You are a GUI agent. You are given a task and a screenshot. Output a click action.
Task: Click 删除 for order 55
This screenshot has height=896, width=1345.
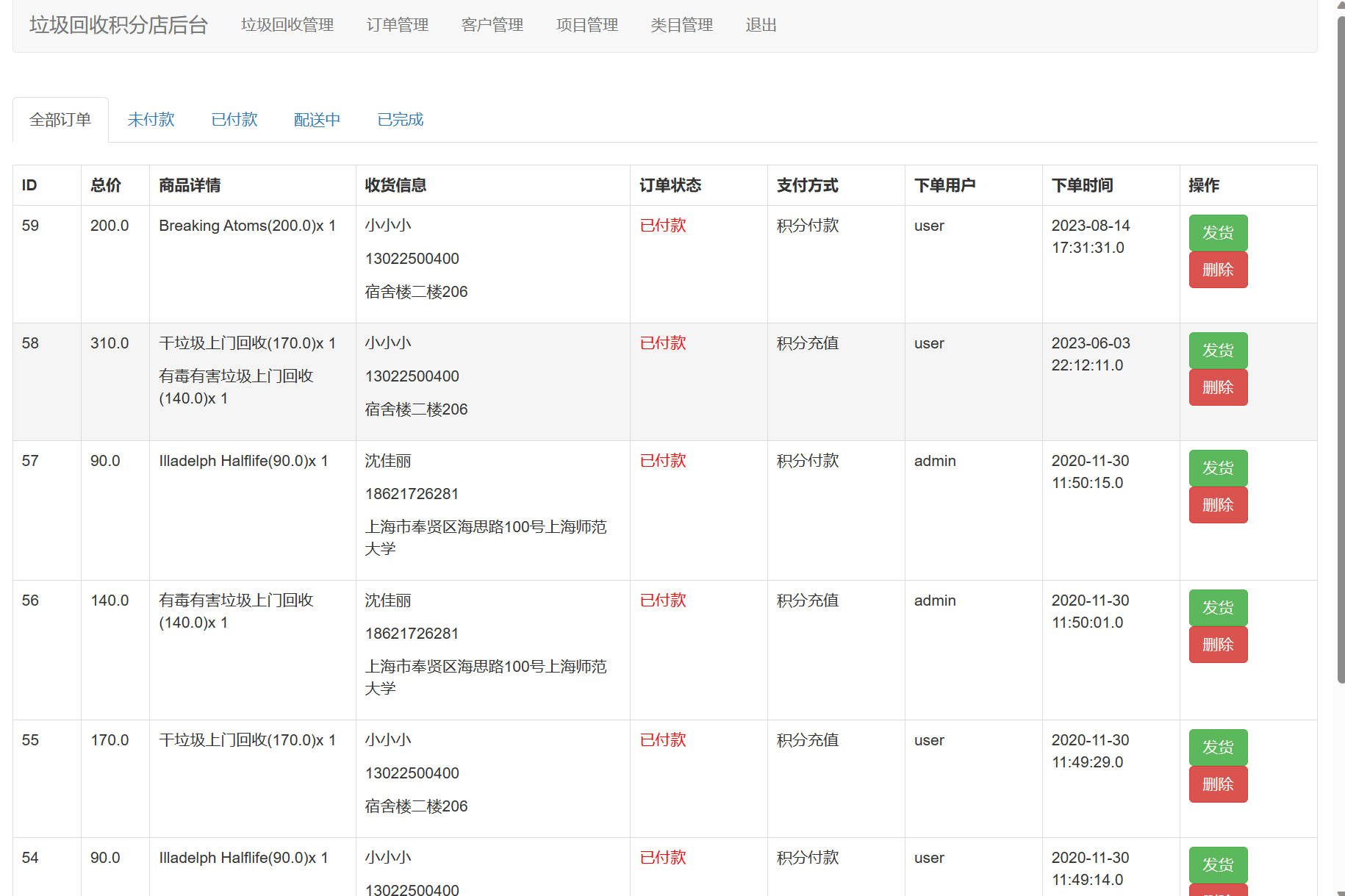click(1217, 784)
